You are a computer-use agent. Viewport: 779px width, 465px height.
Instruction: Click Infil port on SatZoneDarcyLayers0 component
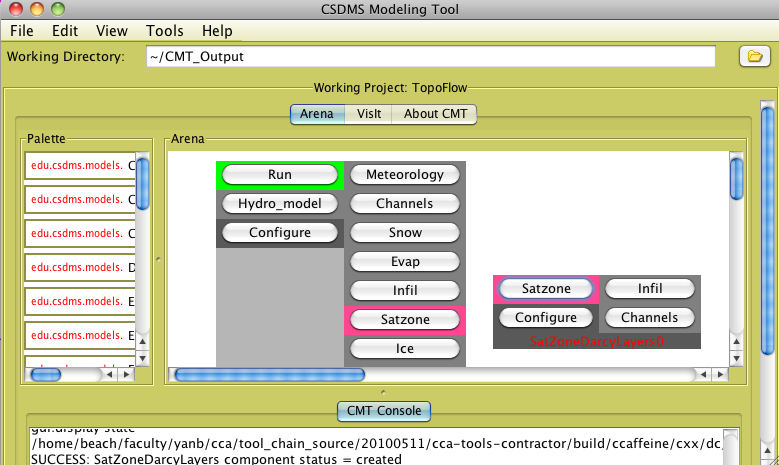tap(649, 289)
